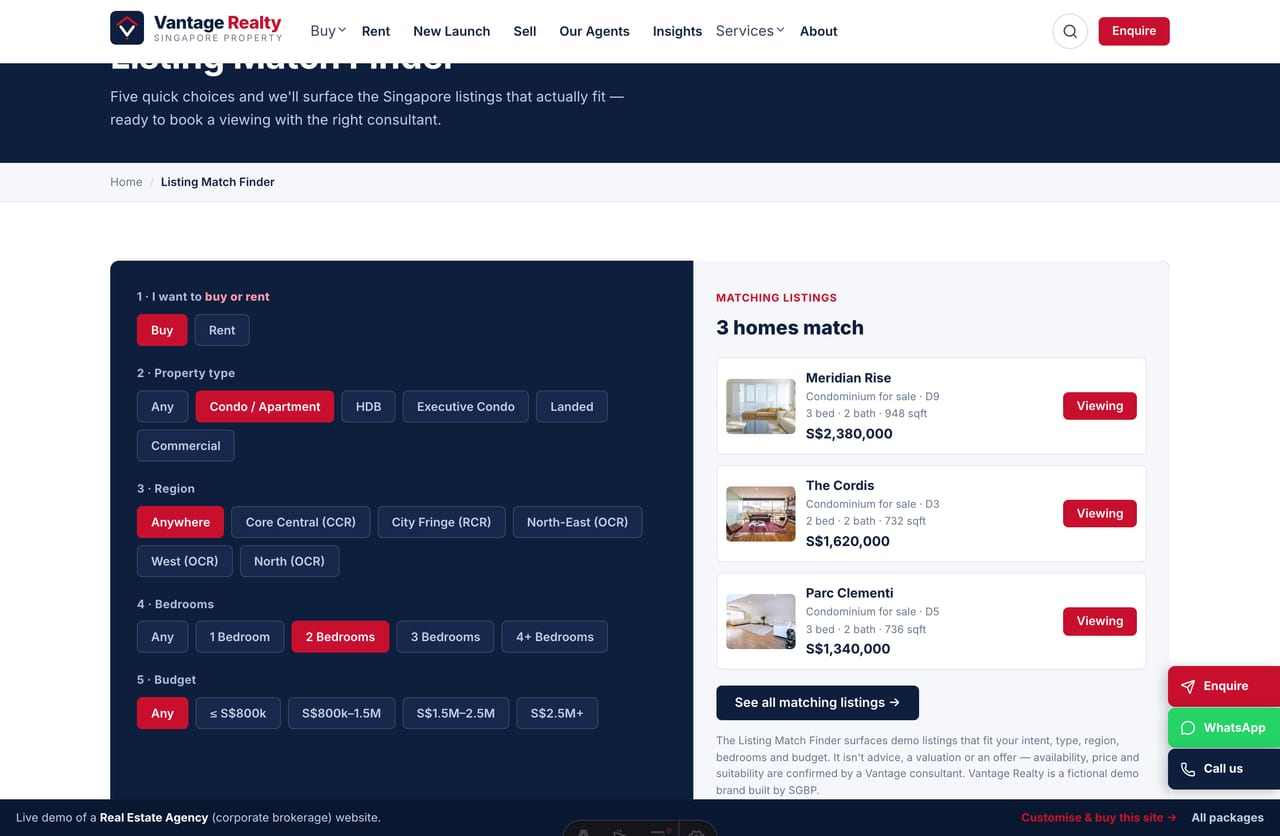Click the '3 homes match' heading
This screenshot has width=1280, height=836.
pyautogui.click(x=790, y=328)
